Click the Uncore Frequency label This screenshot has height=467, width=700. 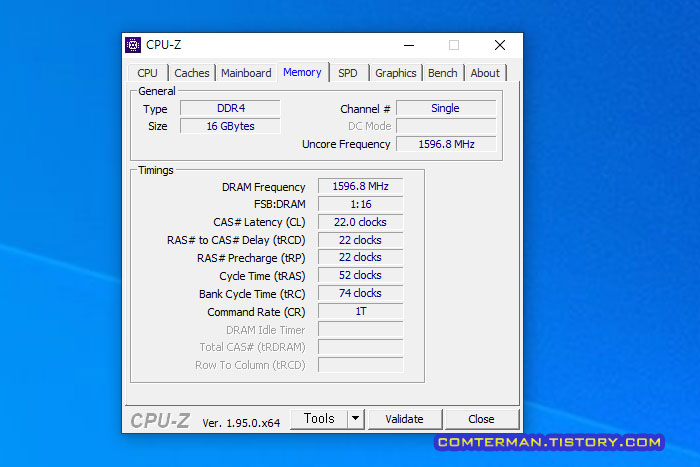point(346,144)
